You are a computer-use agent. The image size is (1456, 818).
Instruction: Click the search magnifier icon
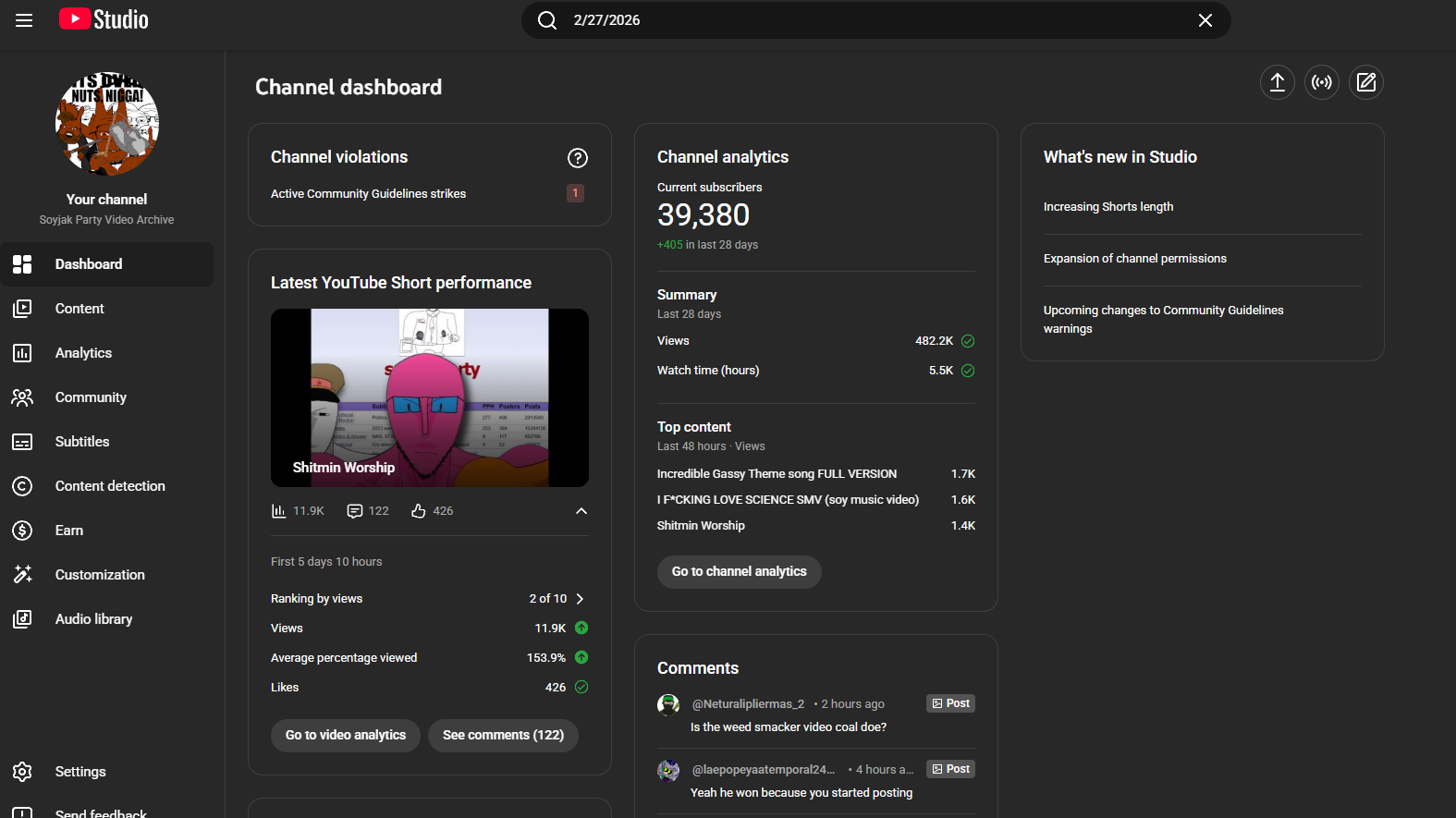pyautogui.click(x=547, y=20)
